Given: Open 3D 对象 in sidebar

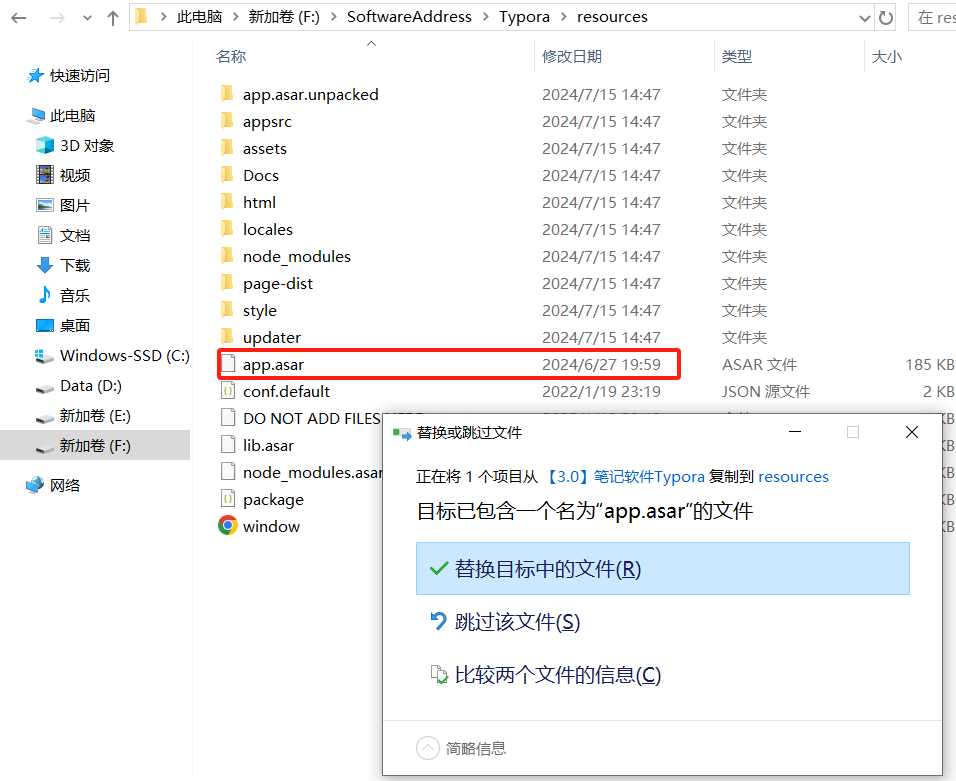Looking at the screenshot, I should (75, 145).
